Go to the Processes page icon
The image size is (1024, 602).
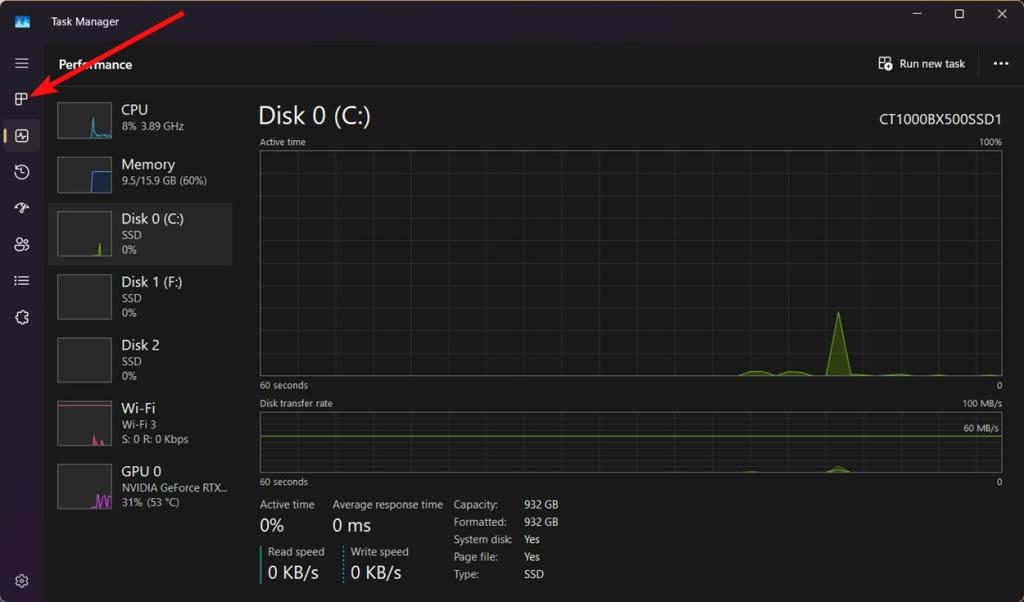tap(21, 99)
